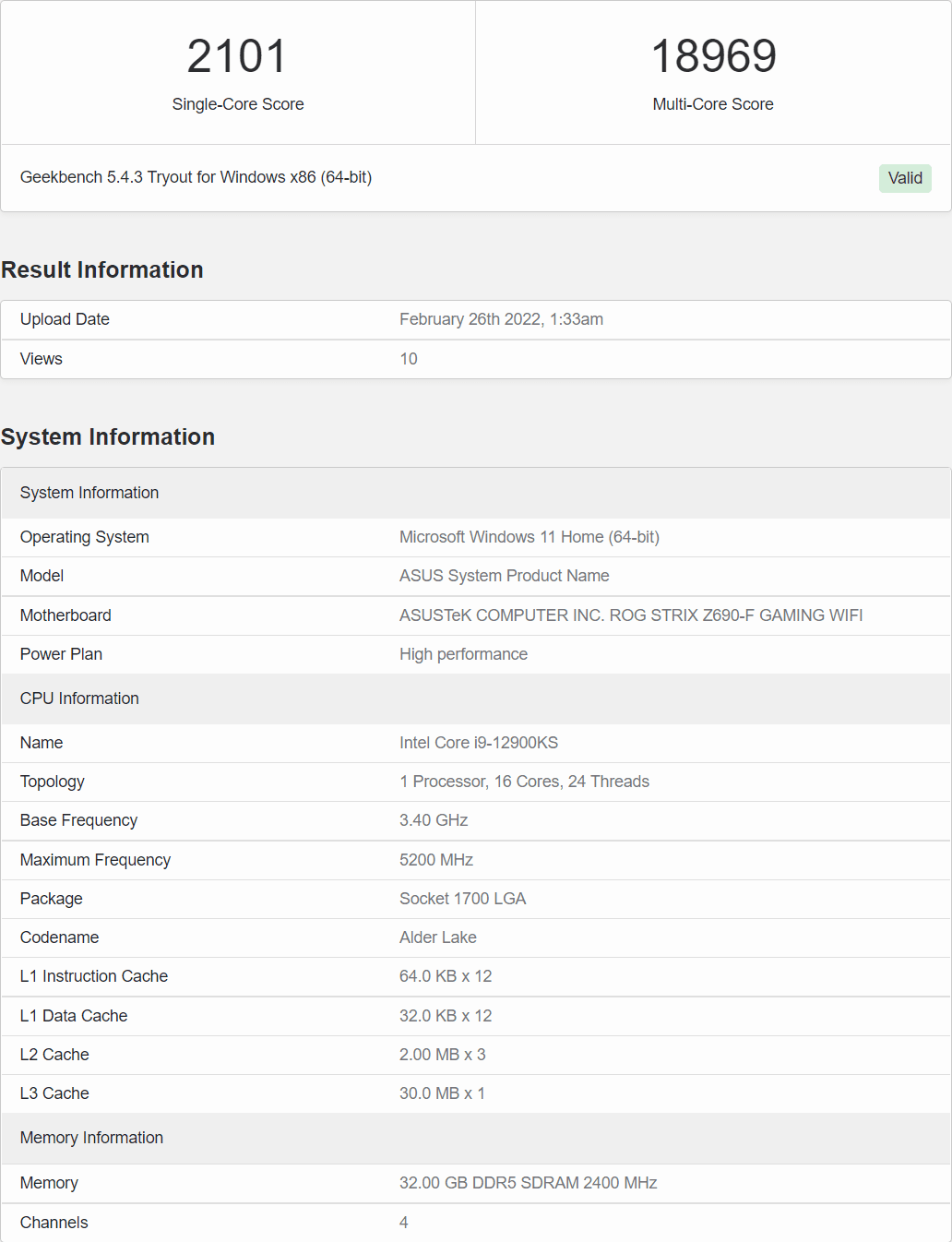Click the 5200 MHz maximum frequency value
Screen dimensions: 952x1242
[x=435, y=860]
